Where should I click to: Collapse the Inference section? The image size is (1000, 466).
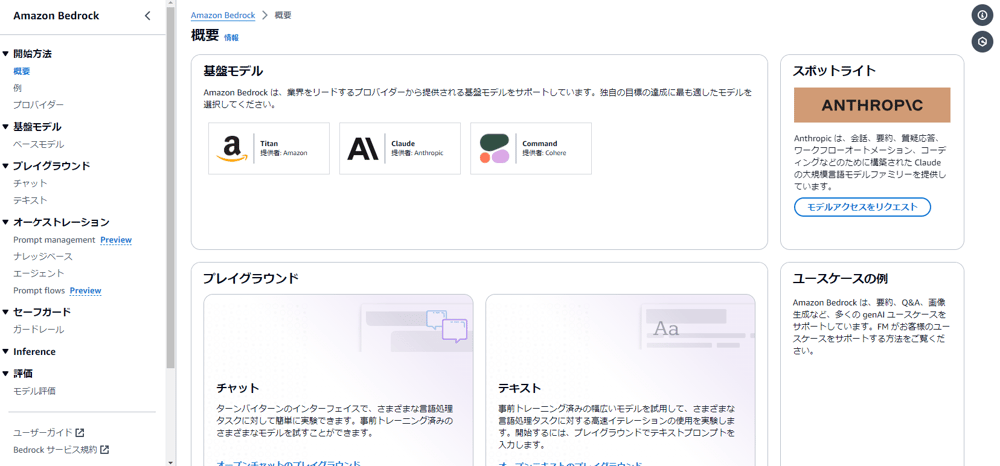(x=6, y=352)
